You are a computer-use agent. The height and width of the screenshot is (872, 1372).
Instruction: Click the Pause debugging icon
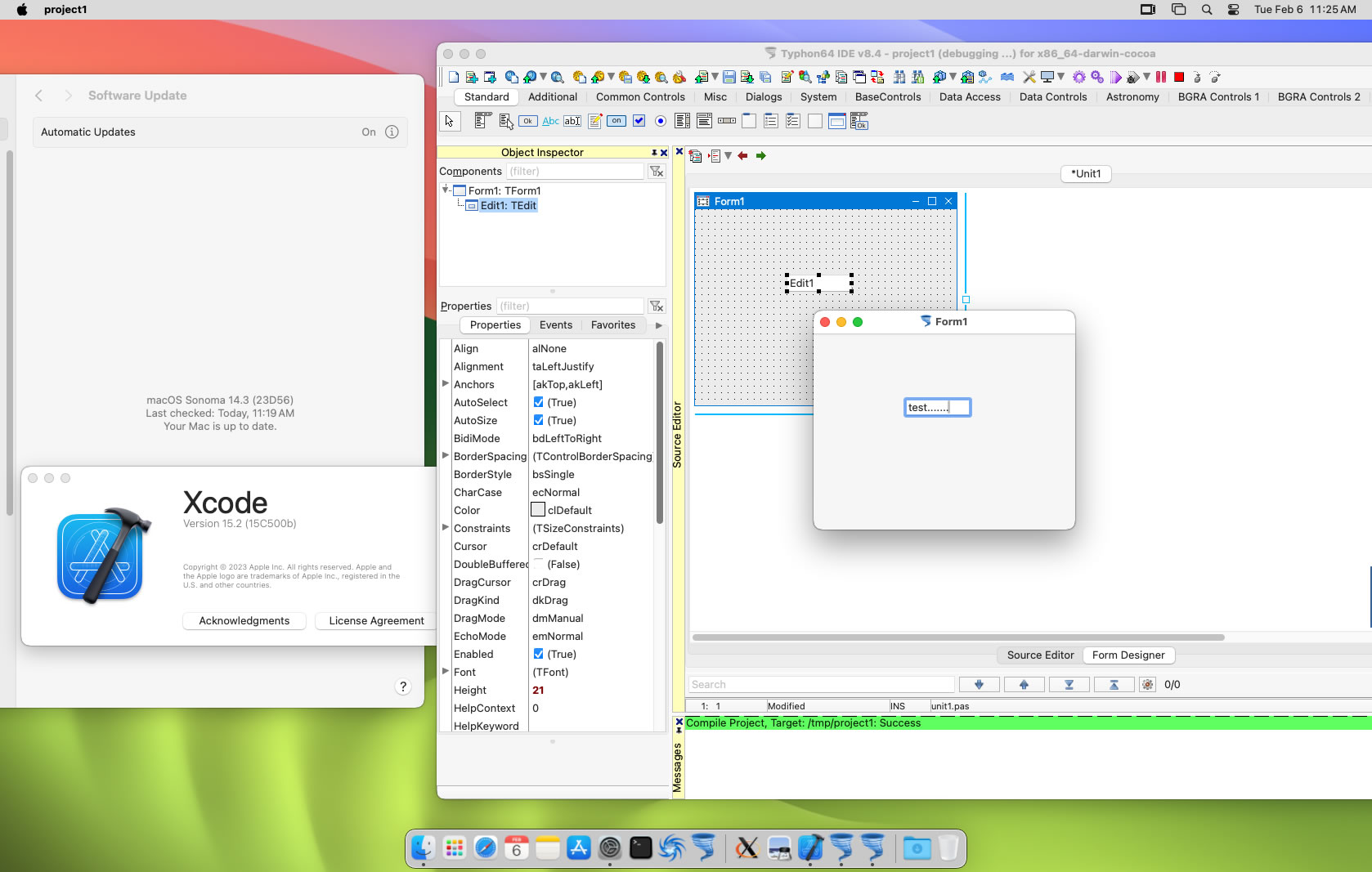pos(1161,77)
